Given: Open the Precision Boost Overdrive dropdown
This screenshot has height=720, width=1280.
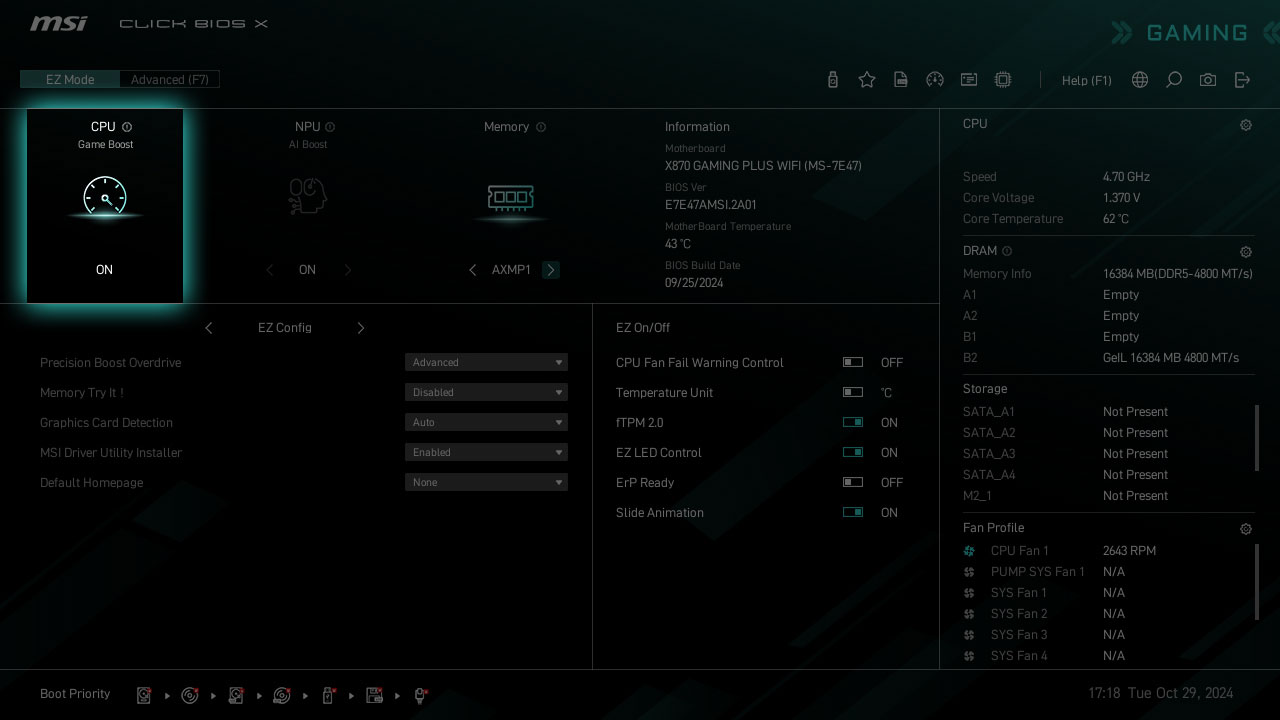Looking at the screenshot, I should pos(486,363).
